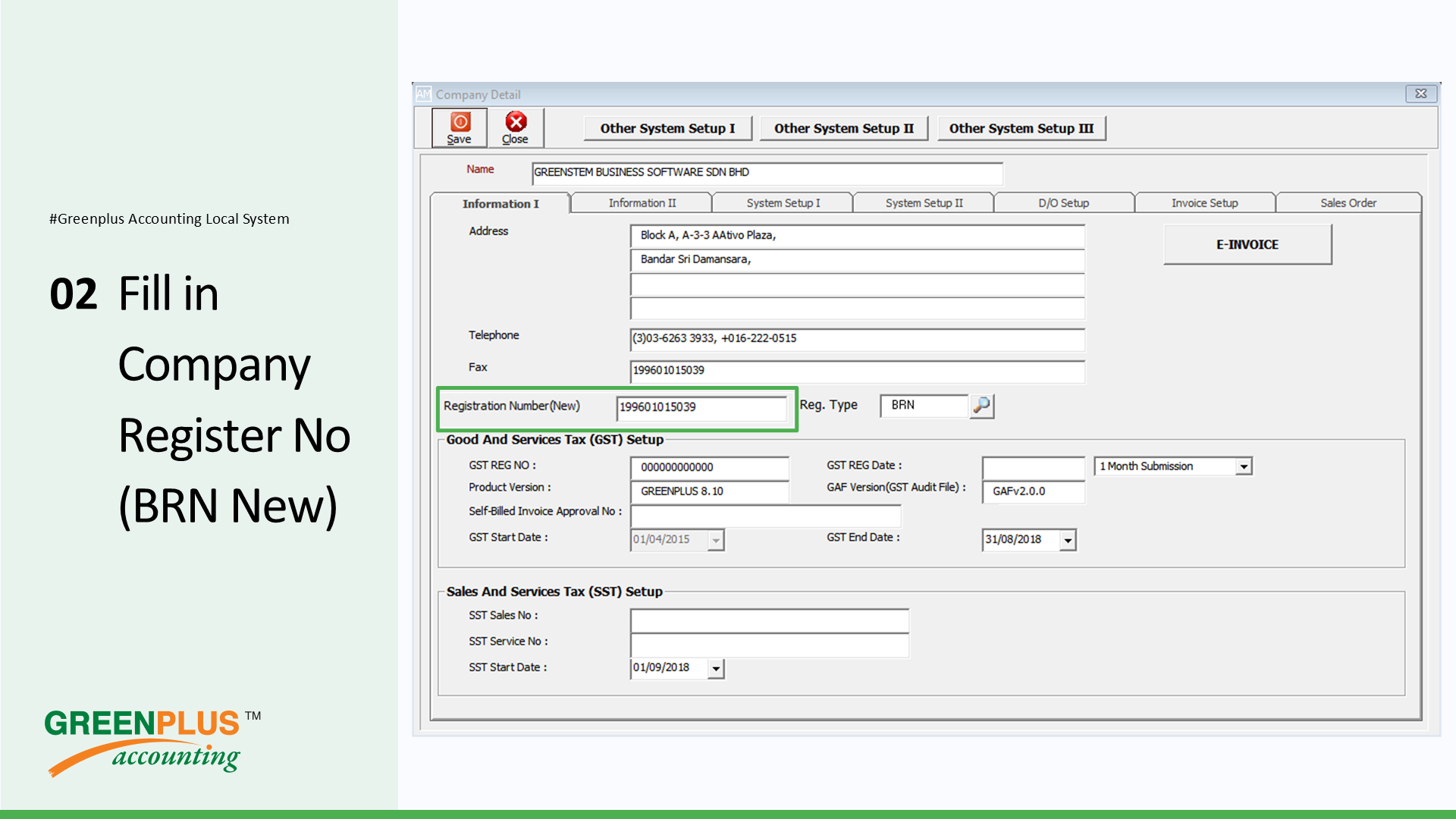Click the SST Start Date value 01/09/2018
This screenshot has height=819, width=1456.
coord(661,667)
